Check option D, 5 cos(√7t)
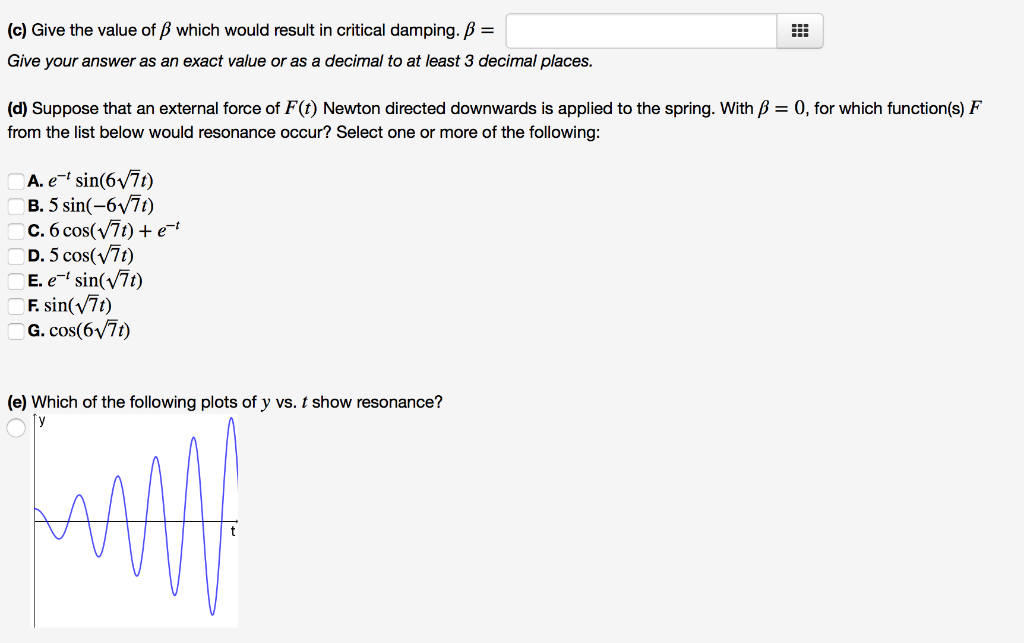The width and height of the screenshot is (1024, 643). pyautogui.click(x=15, y=255)
